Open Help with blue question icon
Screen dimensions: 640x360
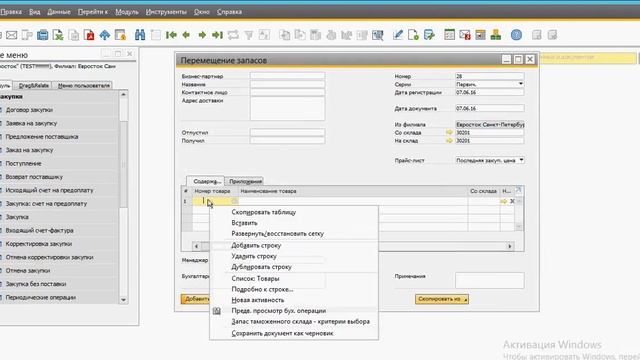click(516, 35)
